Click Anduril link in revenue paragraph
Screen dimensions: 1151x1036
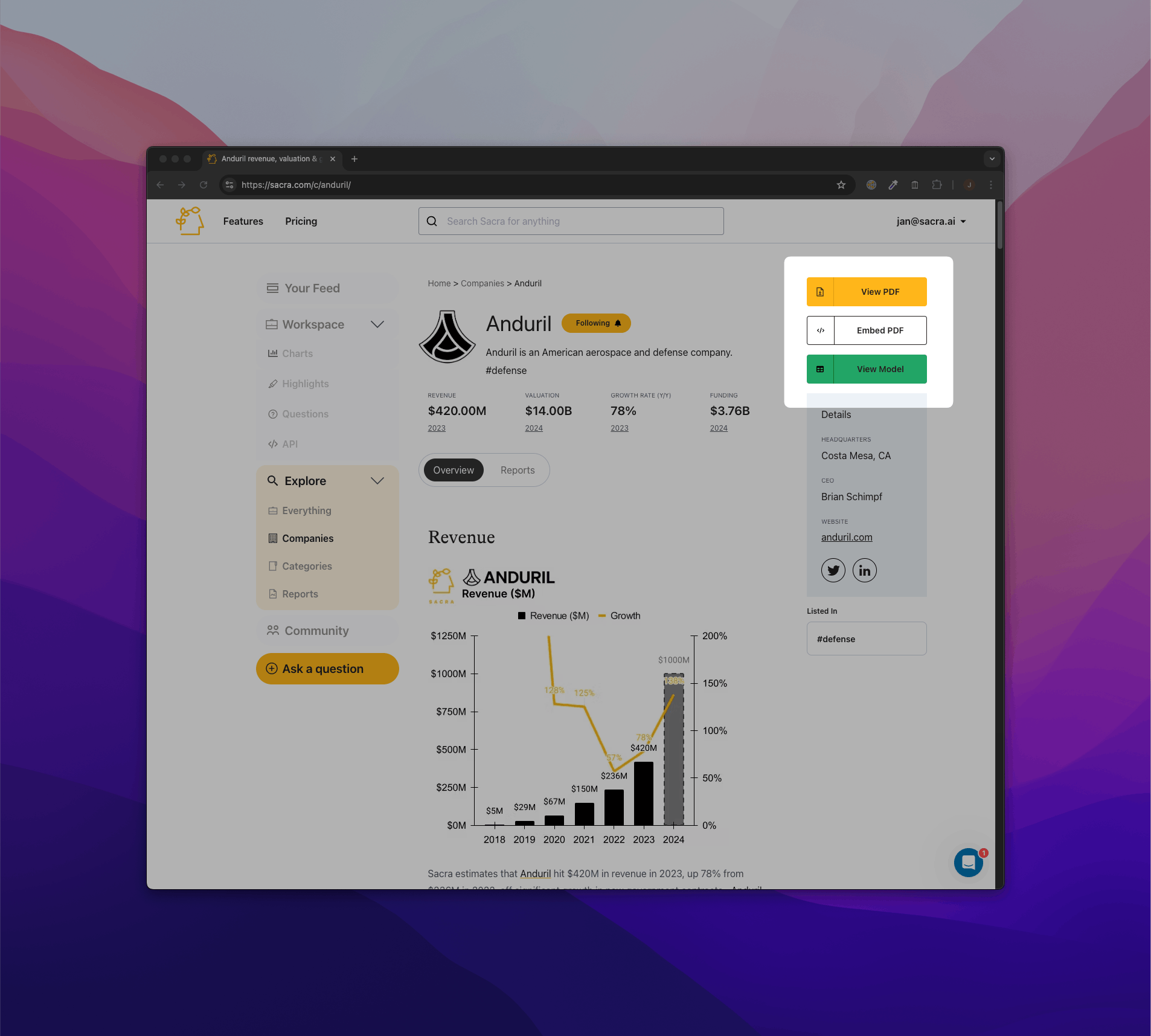point(536,874)
